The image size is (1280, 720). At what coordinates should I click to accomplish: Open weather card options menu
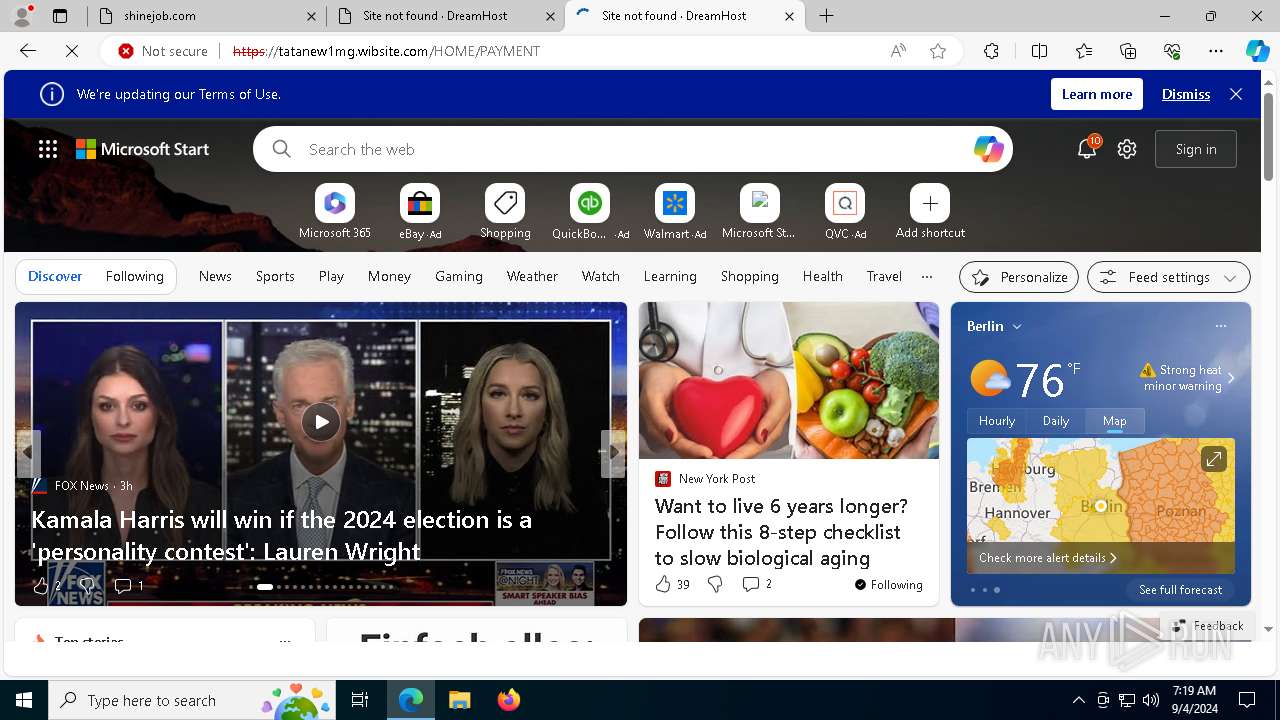pyautogui.click(x=1220, y=326)
